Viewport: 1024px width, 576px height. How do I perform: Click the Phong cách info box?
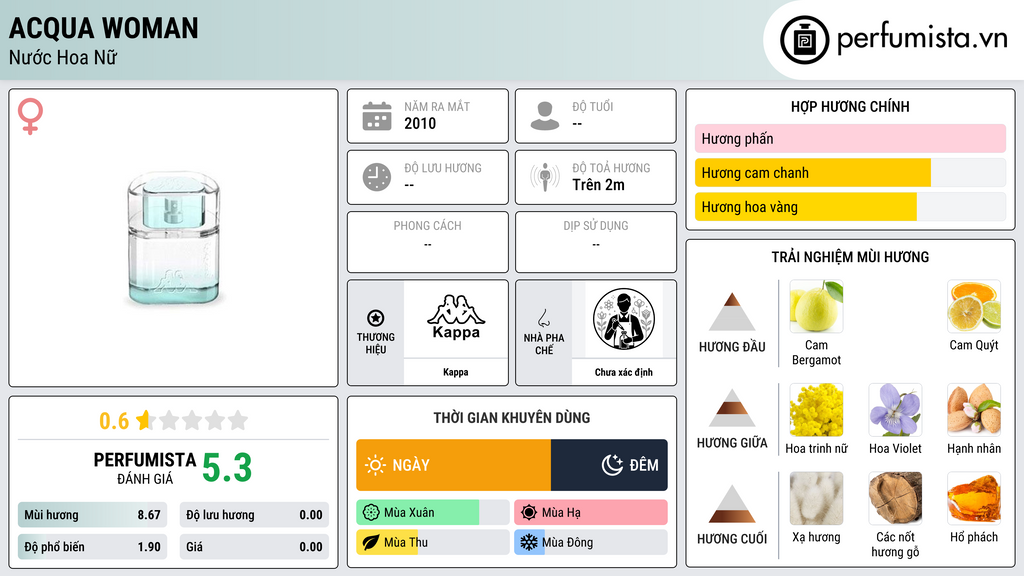[428, 242]
